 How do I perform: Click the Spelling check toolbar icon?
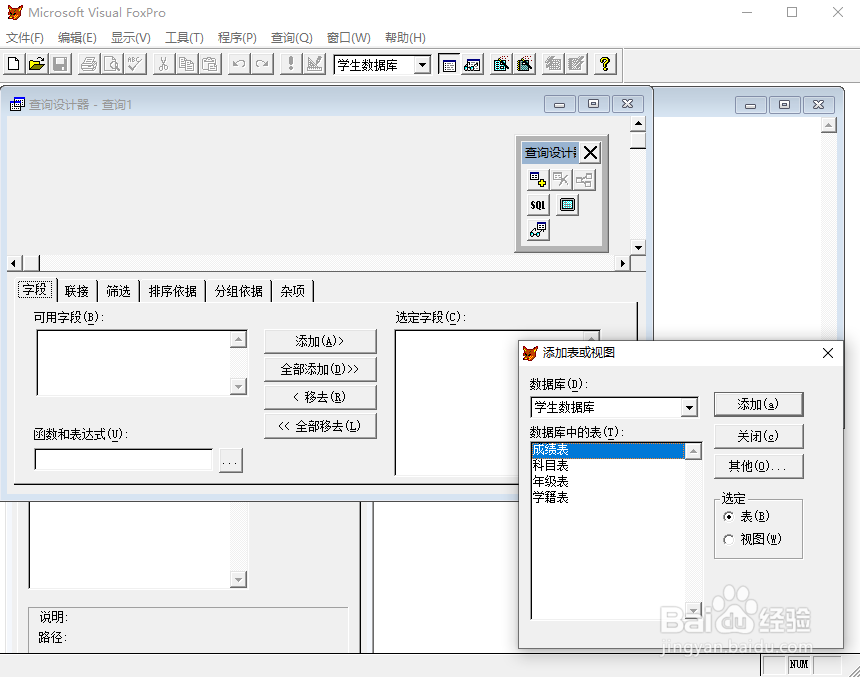(x=135, y=64)
